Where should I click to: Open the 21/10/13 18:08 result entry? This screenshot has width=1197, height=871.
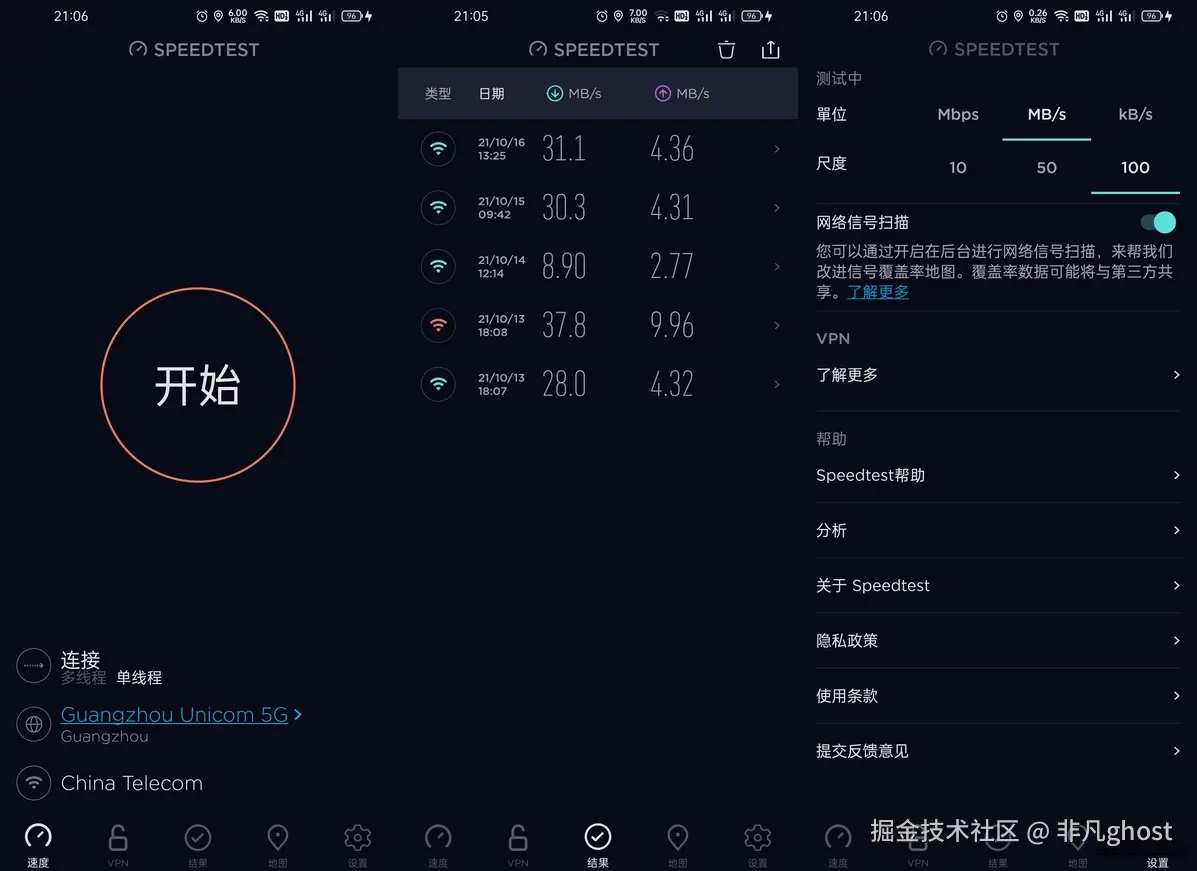point(598,325)
